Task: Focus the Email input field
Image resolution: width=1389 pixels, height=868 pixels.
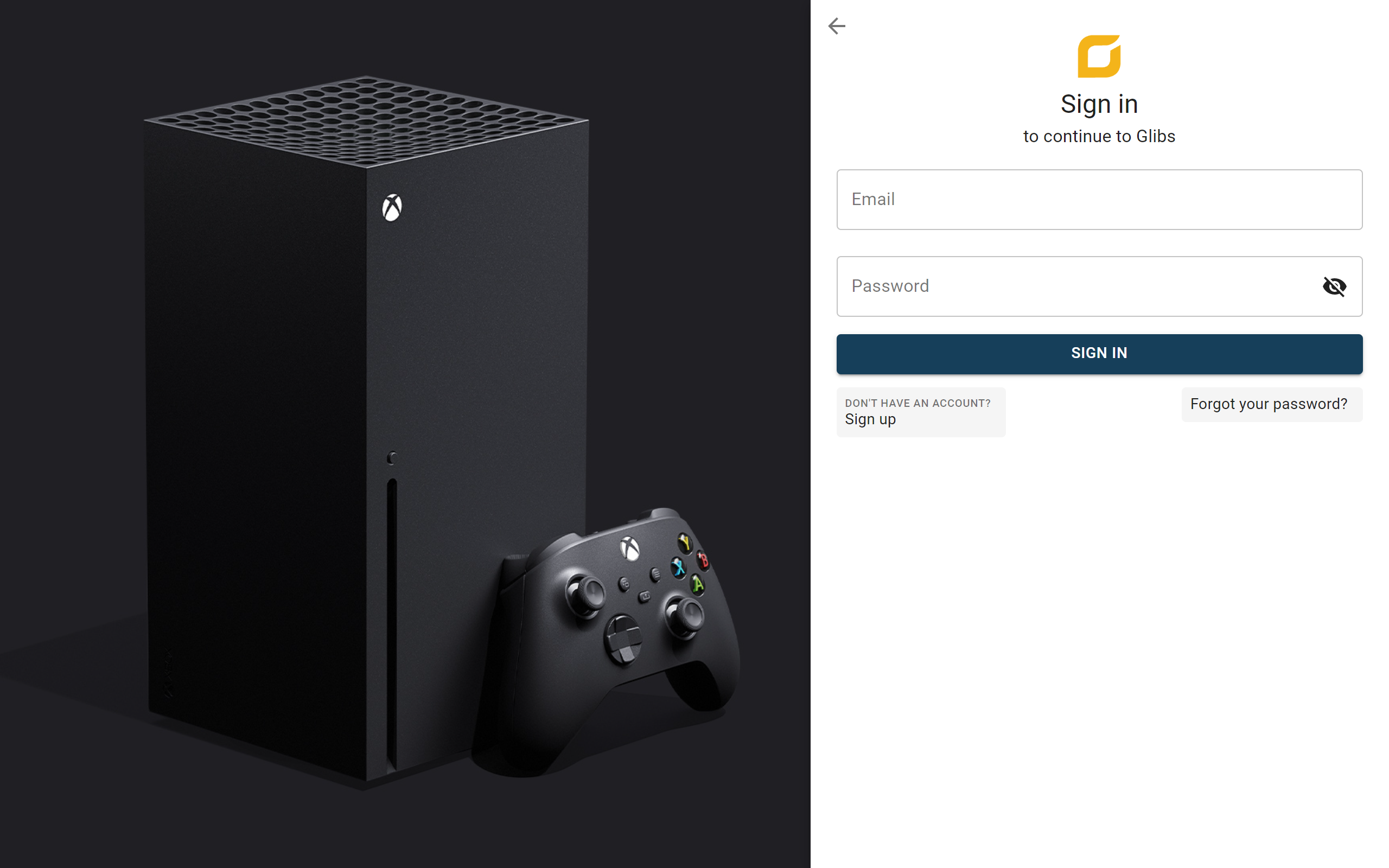Action: (x=1099, y=199)
